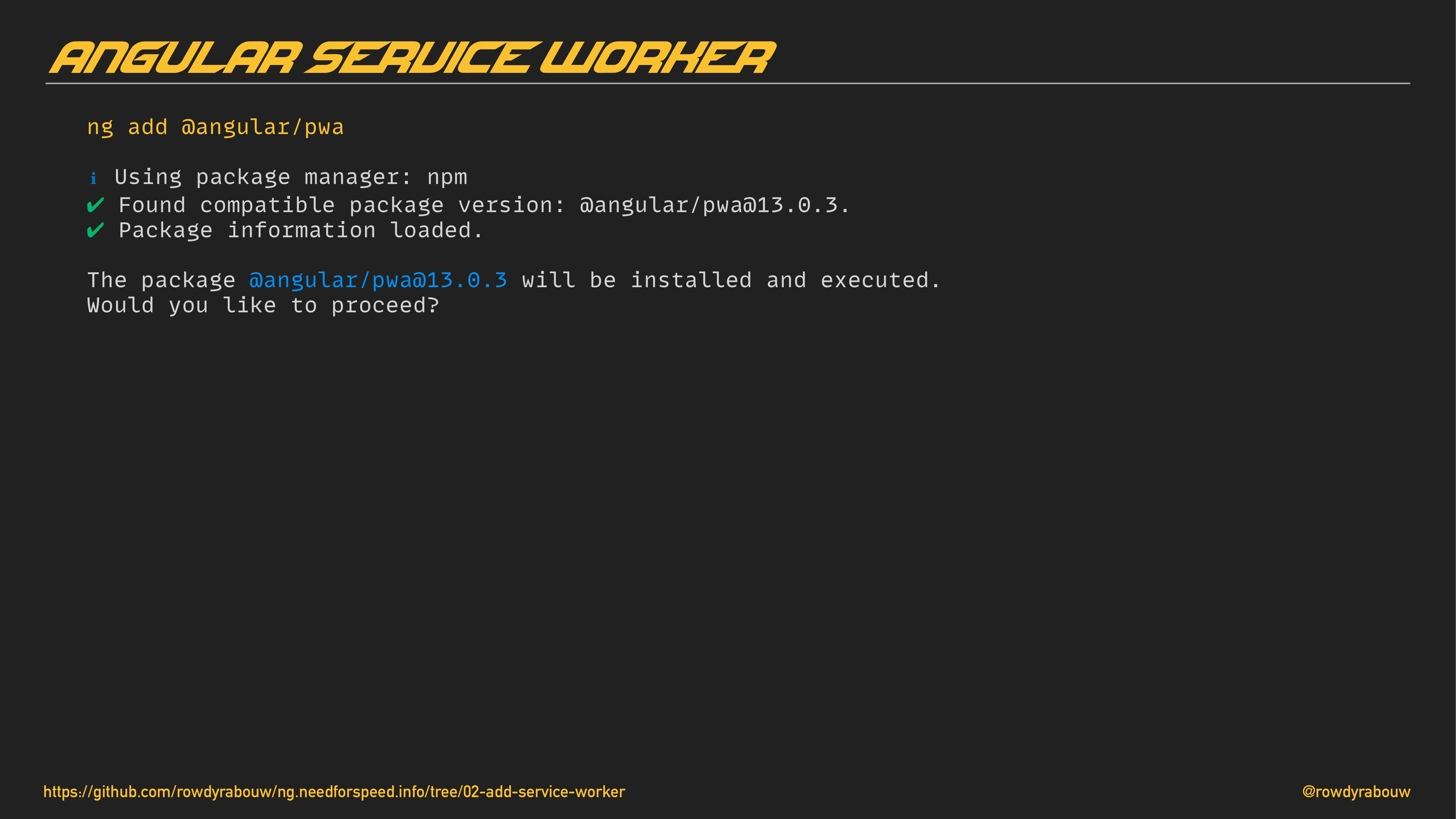Click the blue info icon before 'Using package manager'
Viewport: 1456px width, 819px height.
click(x=93, y=179)
